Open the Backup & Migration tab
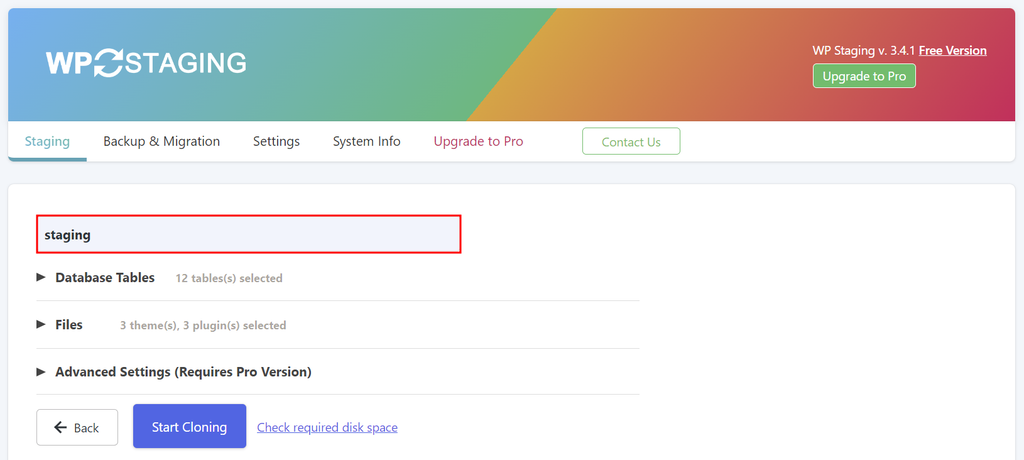This screenshot has width=1024, height=460. 161,141
